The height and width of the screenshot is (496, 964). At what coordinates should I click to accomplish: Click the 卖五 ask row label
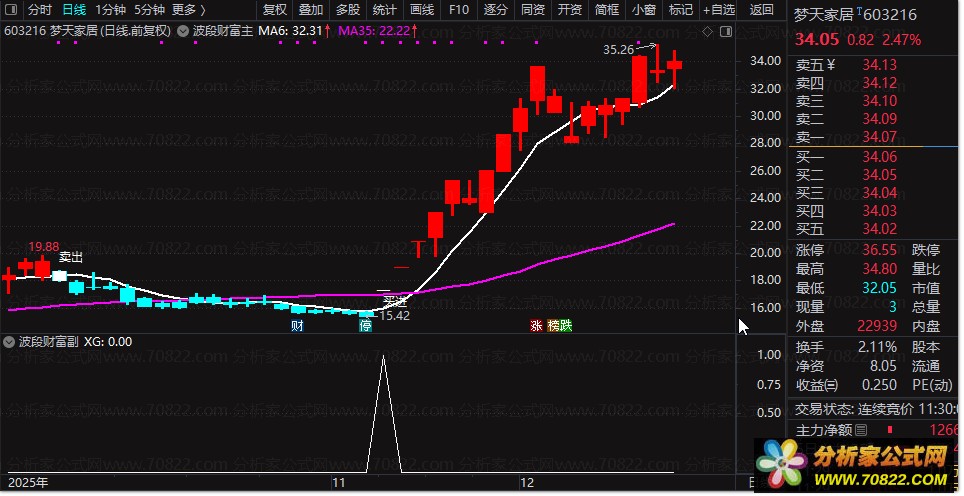coord(810,65)
